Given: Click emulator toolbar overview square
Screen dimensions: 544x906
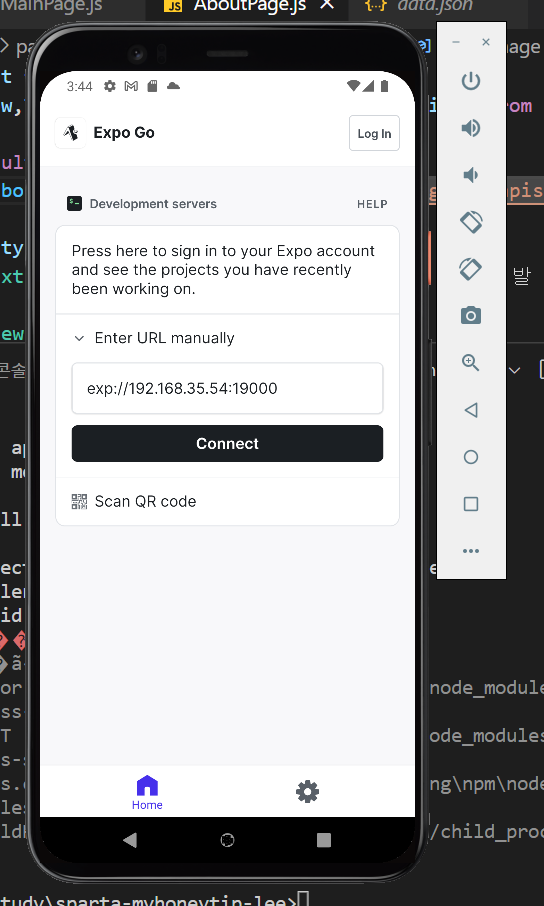Looking at the screenshot, I should pyautogui.click(x=471, y=504).
